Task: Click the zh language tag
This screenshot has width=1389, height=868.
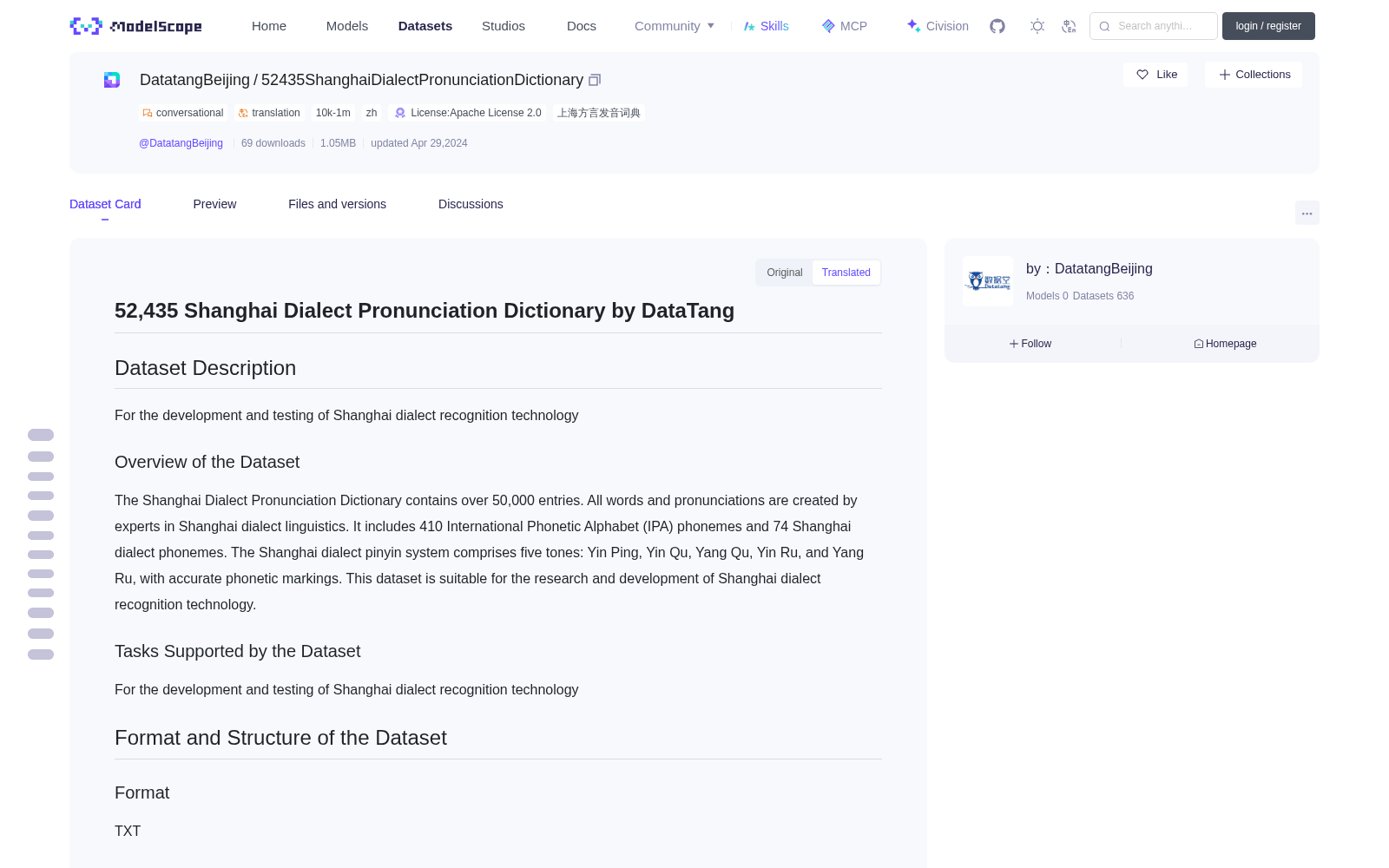Action: (x=372, y=113)
